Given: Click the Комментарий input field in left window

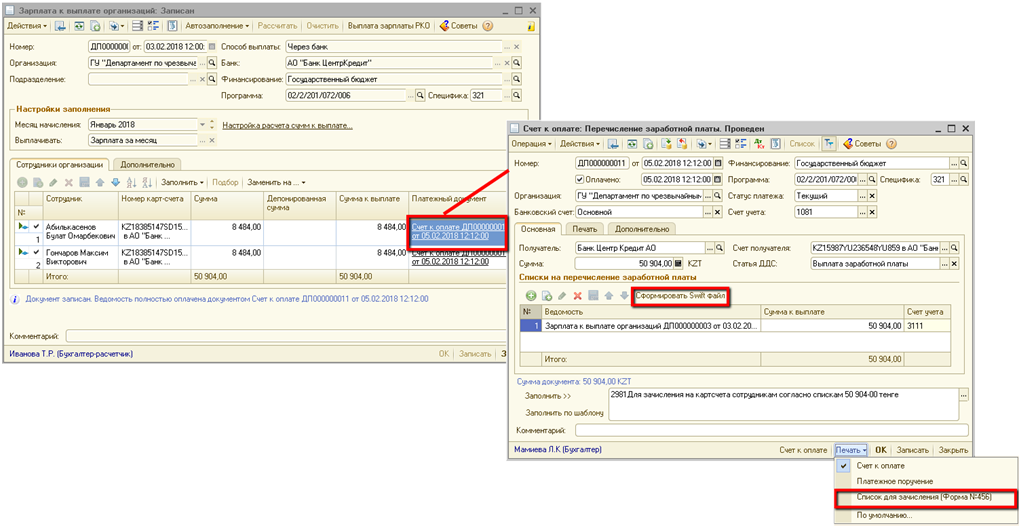Looking at the screenshot, I should point(280,336).
